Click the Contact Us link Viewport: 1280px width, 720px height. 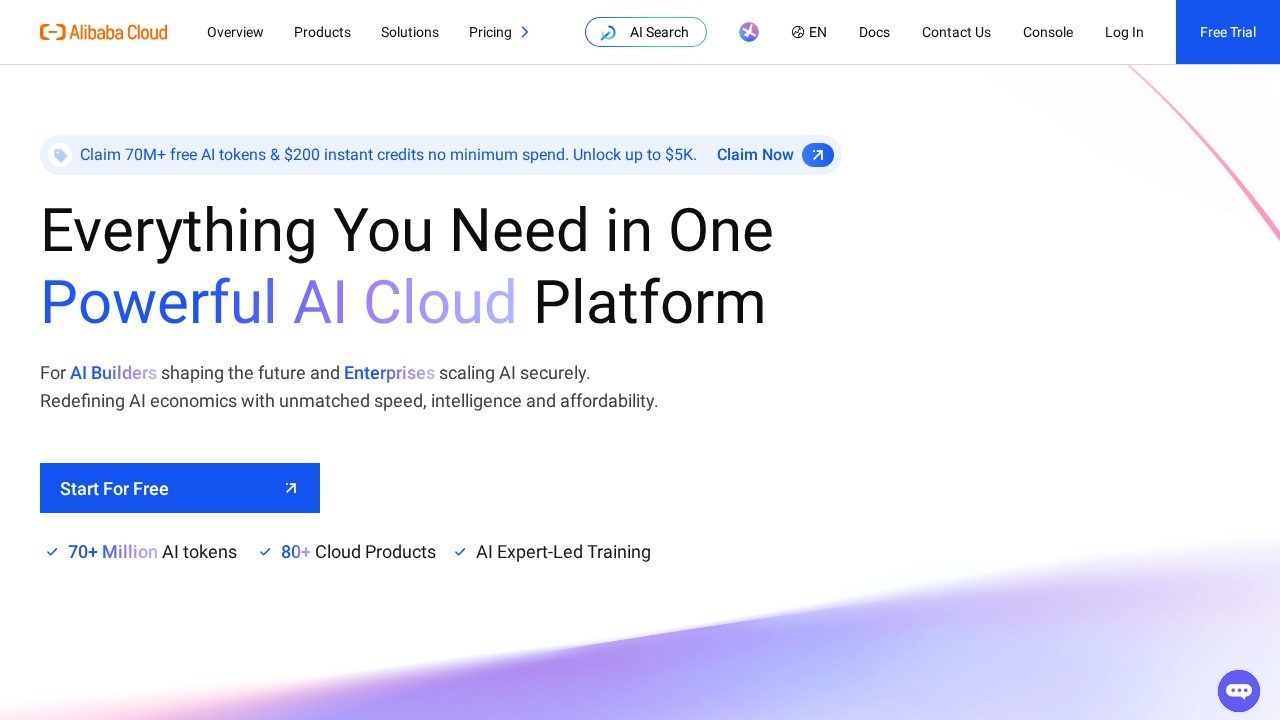[x=956, y=32]
